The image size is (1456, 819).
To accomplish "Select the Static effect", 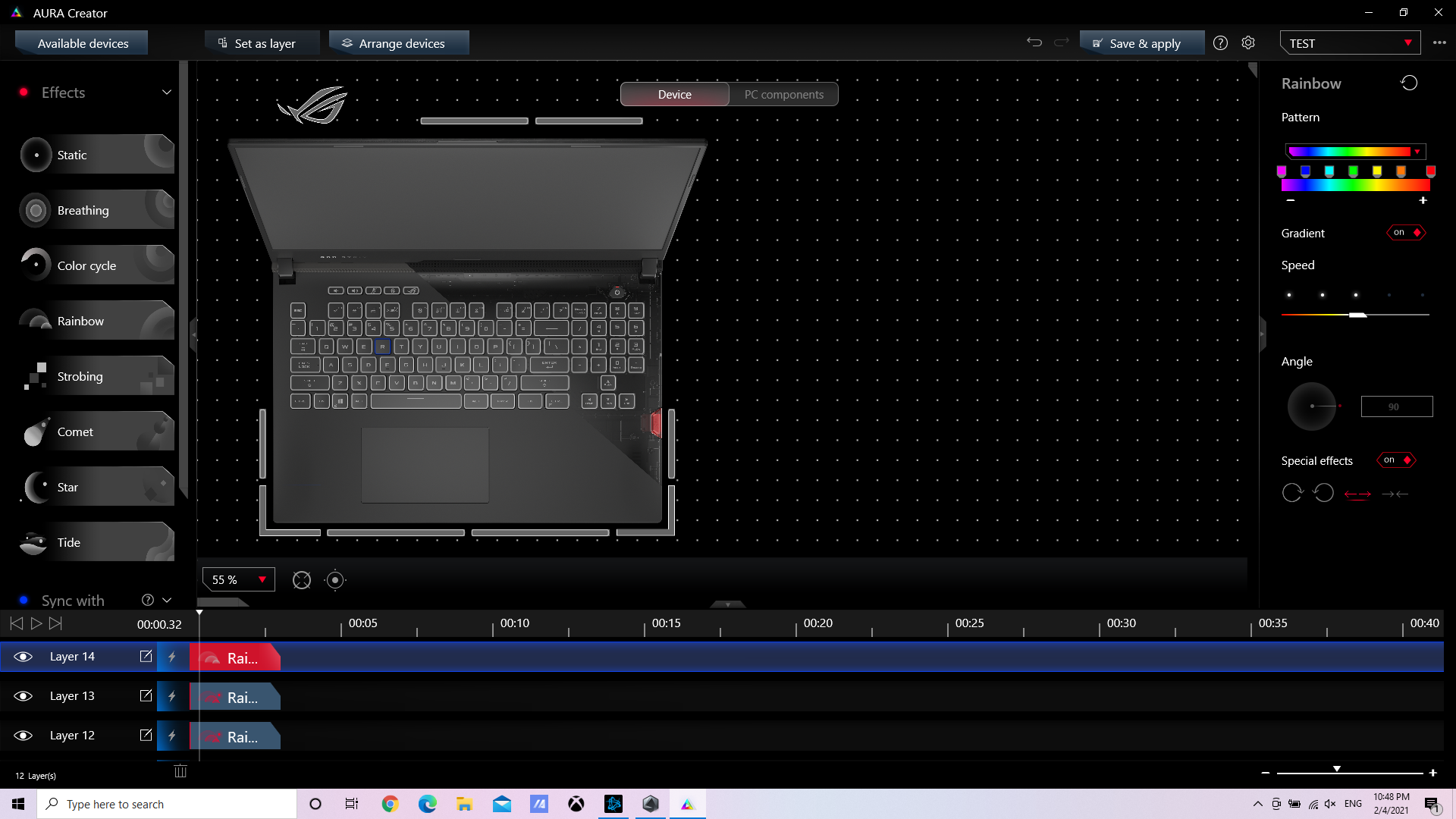I will (97, 155).
